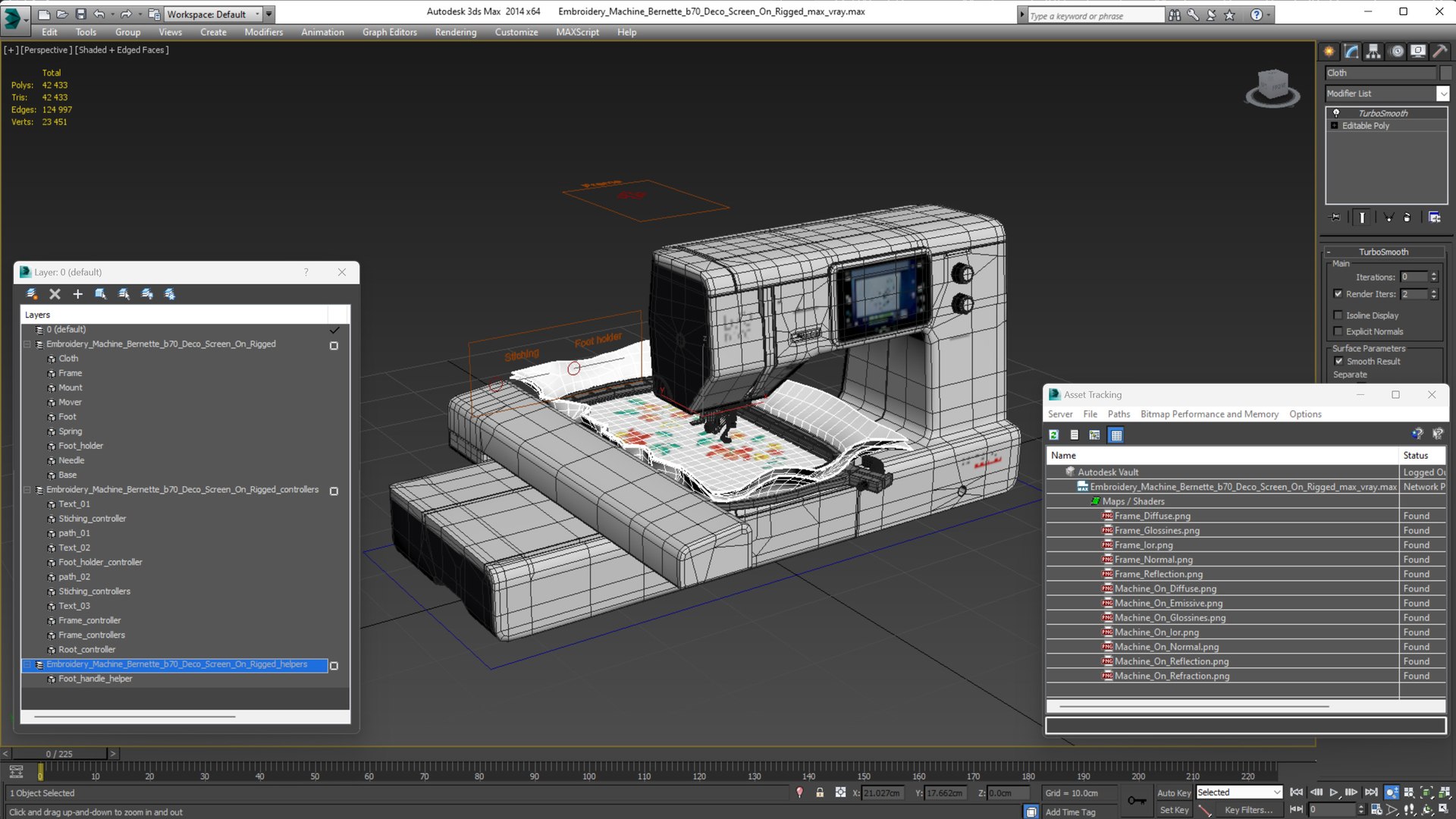
Task: Go to the end frame
Action: 1370,792
